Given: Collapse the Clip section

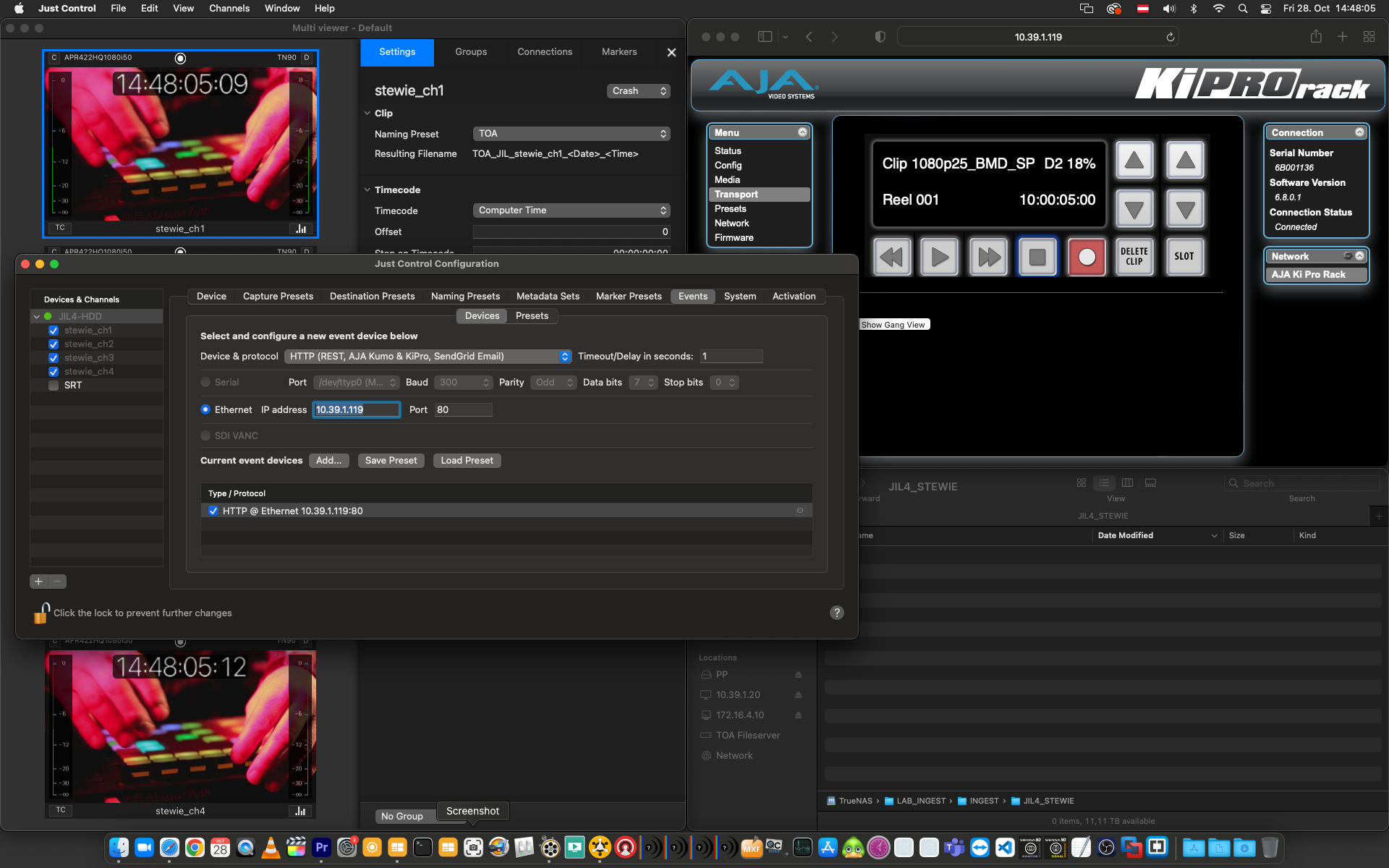Looking at the screenshot, I should click(x=367, y=114).
